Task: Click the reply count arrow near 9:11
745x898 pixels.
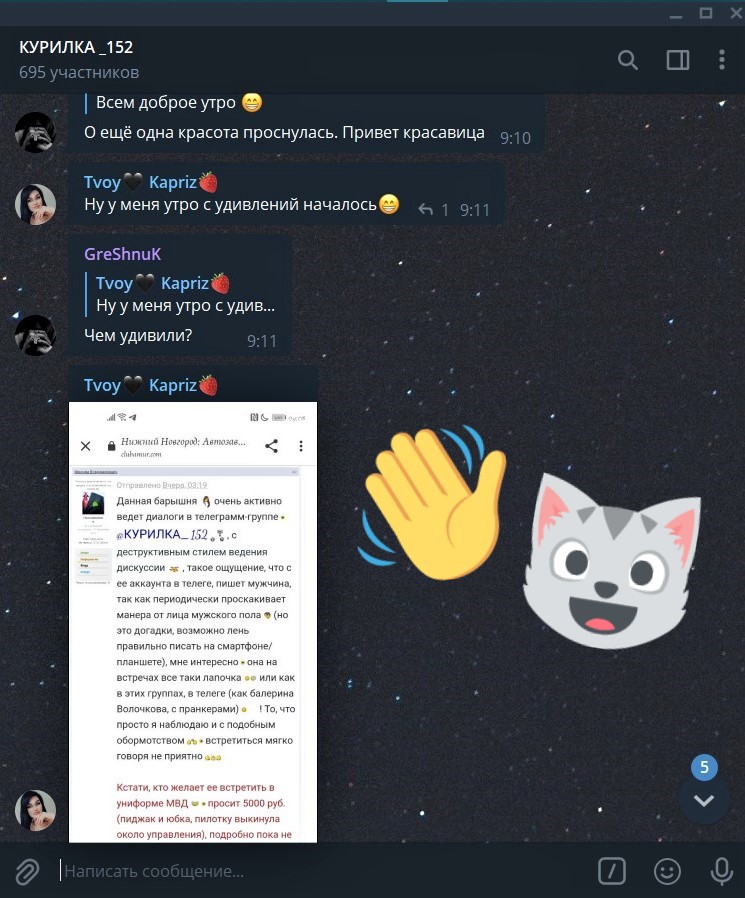Action: tap(432, 210)
